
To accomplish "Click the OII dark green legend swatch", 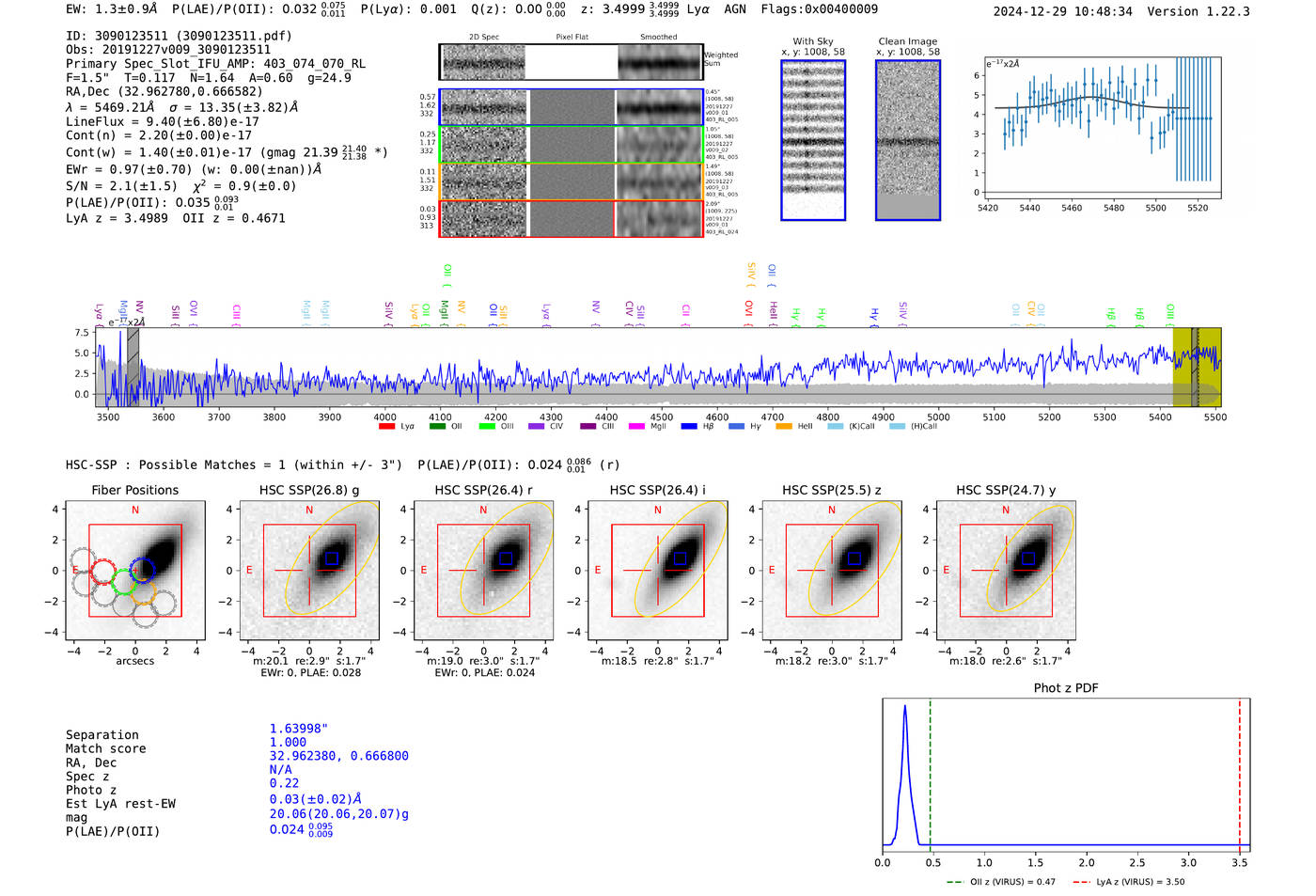I will [437, 427].
